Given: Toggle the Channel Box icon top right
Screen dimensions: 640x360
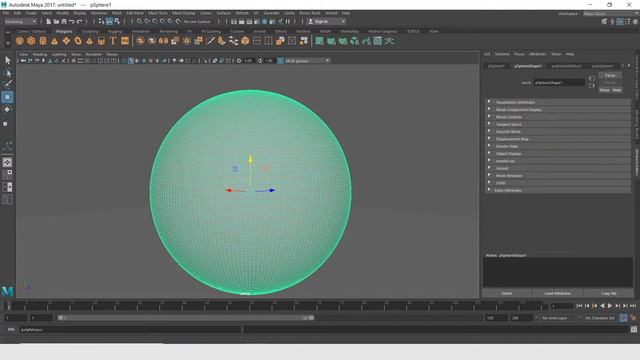Looking at the screenshot, I should coord(635,22).
